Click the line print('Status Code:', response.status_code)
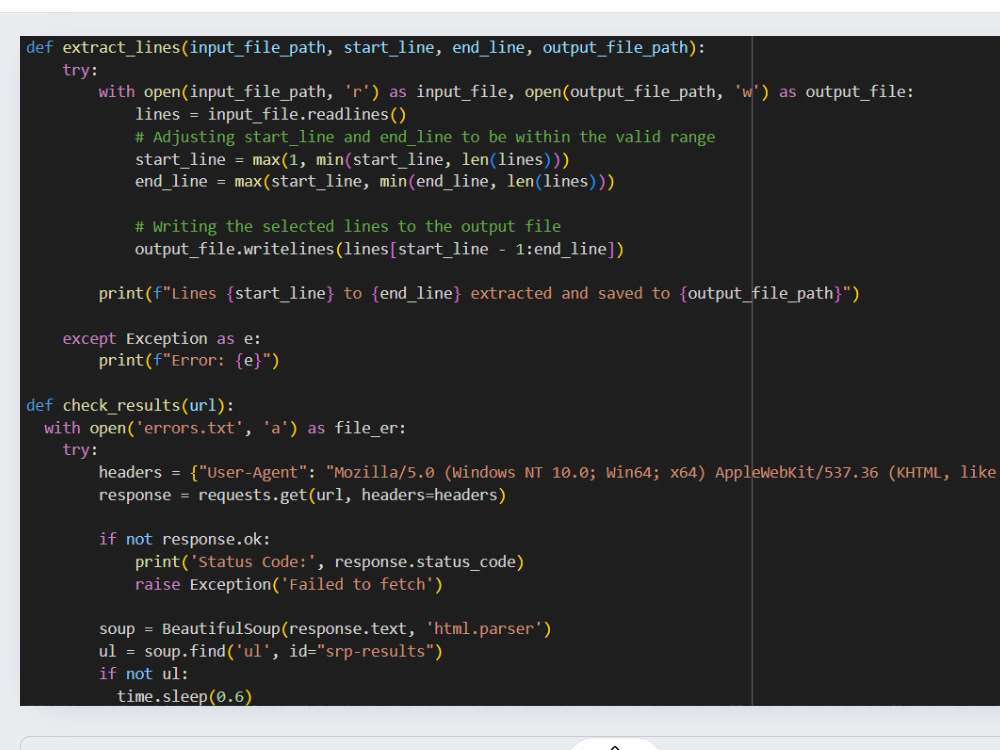The image size is (1000, 750). tap(329, 562)
